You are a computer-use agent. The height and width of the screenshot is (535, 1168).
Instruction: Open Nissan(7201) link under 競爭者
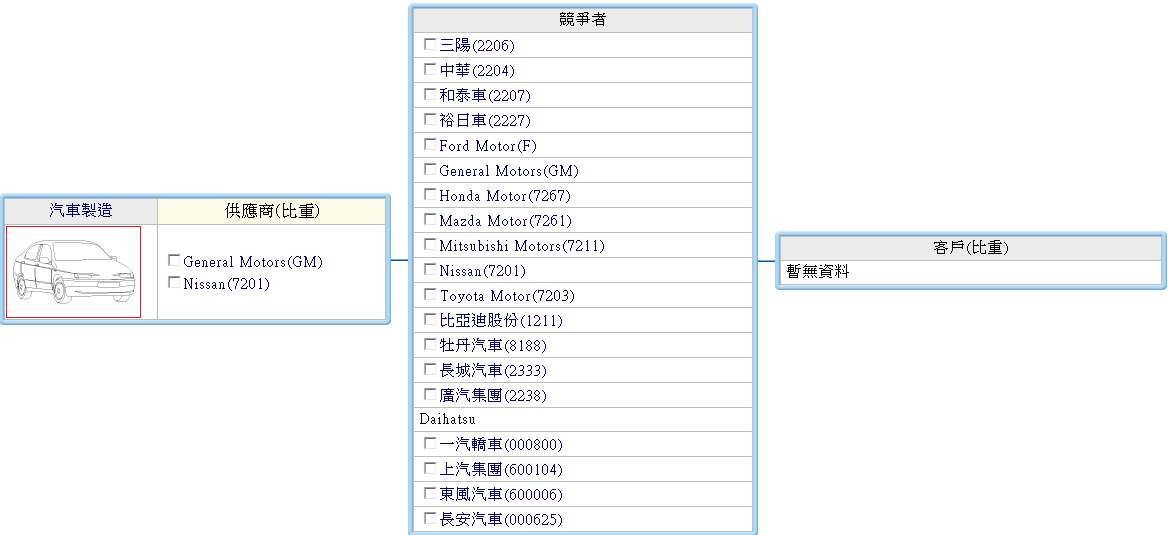(483, 270)
